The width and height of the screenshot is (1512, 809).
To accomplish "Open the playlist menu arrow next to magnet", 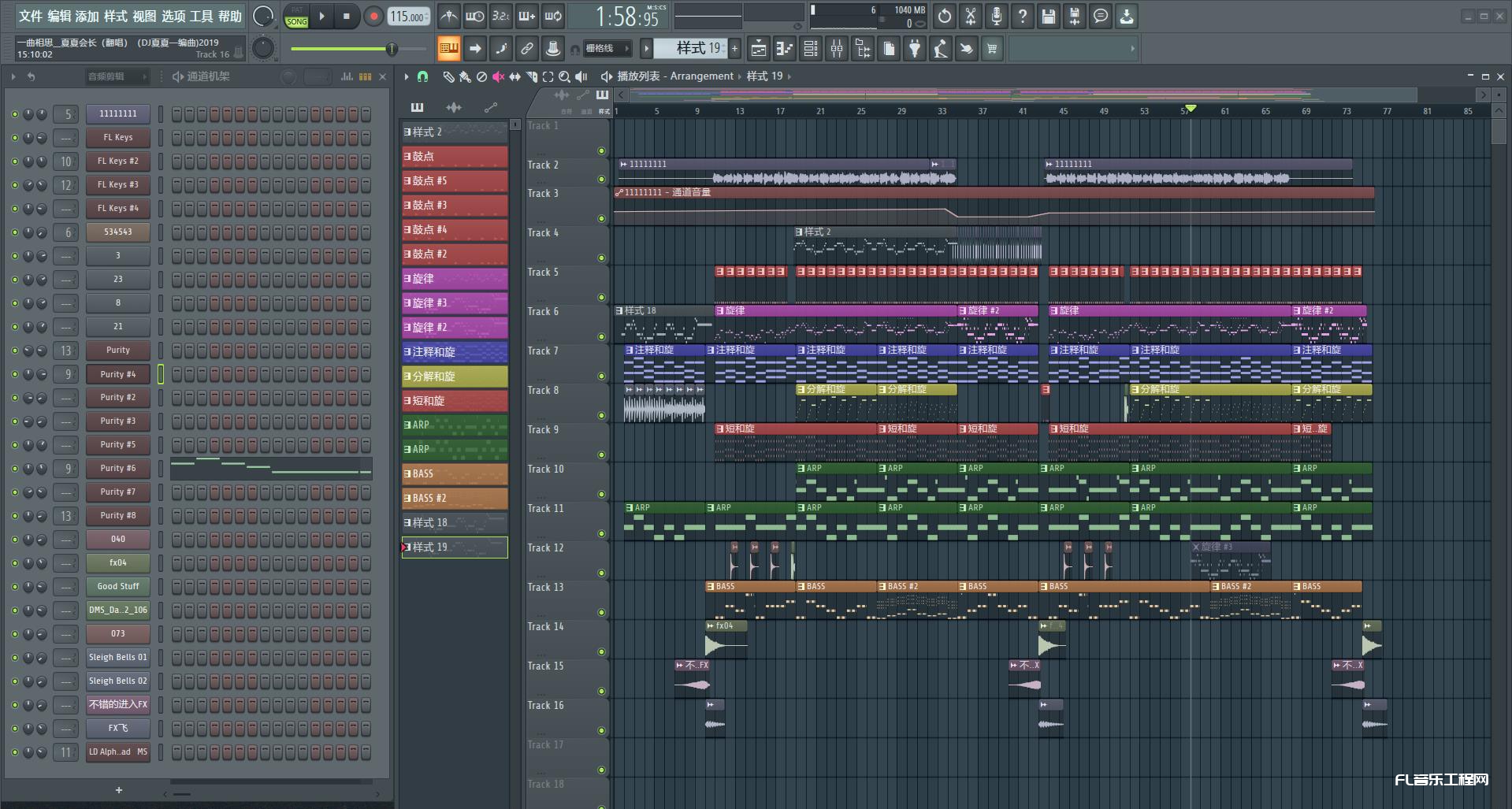I will click(407, 76).
